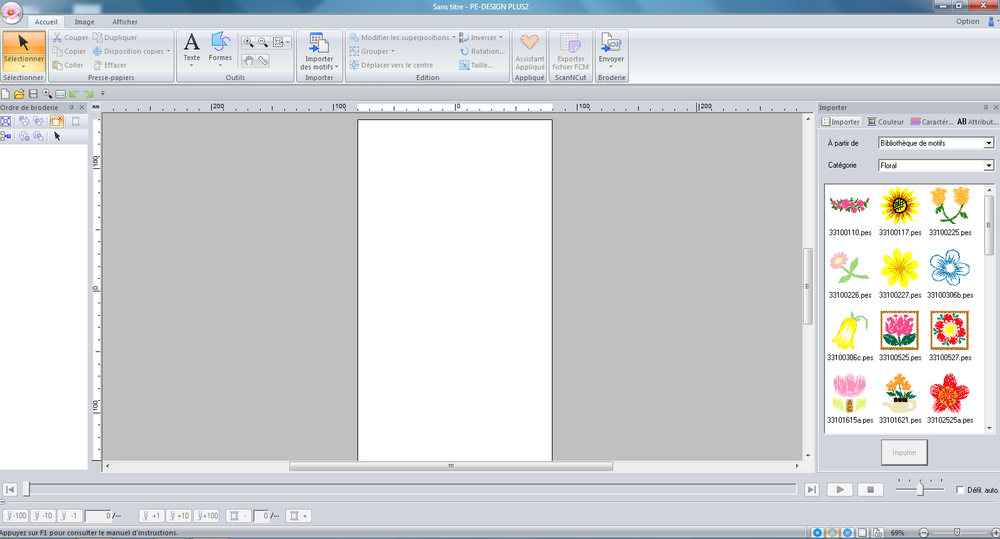Enable the Défil. auto. checkbox
The width and height of the screenshot is (1000, 539).
click(961, 490)
